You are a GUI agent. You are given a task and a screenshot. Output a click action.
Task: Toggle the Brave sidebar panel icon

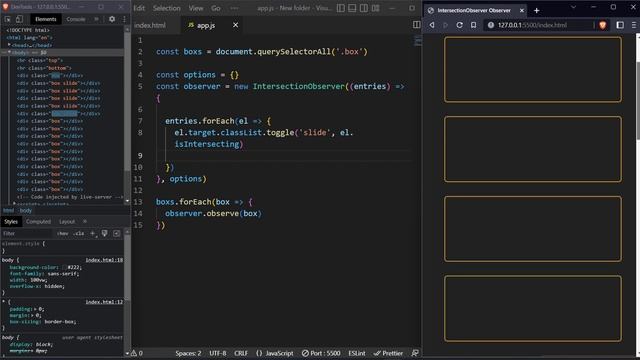pyautogui.click(x=620, y=25)
